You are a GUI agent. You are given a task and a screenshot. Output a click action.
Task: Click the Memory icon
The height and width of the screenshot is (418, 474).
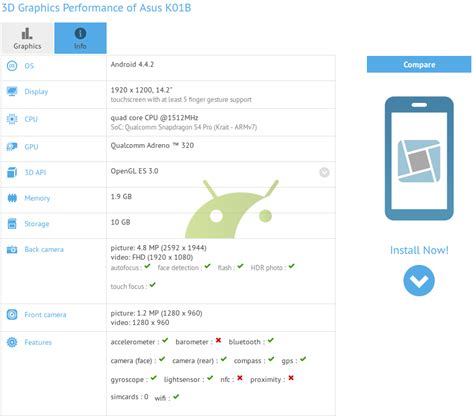coord(12,198)
